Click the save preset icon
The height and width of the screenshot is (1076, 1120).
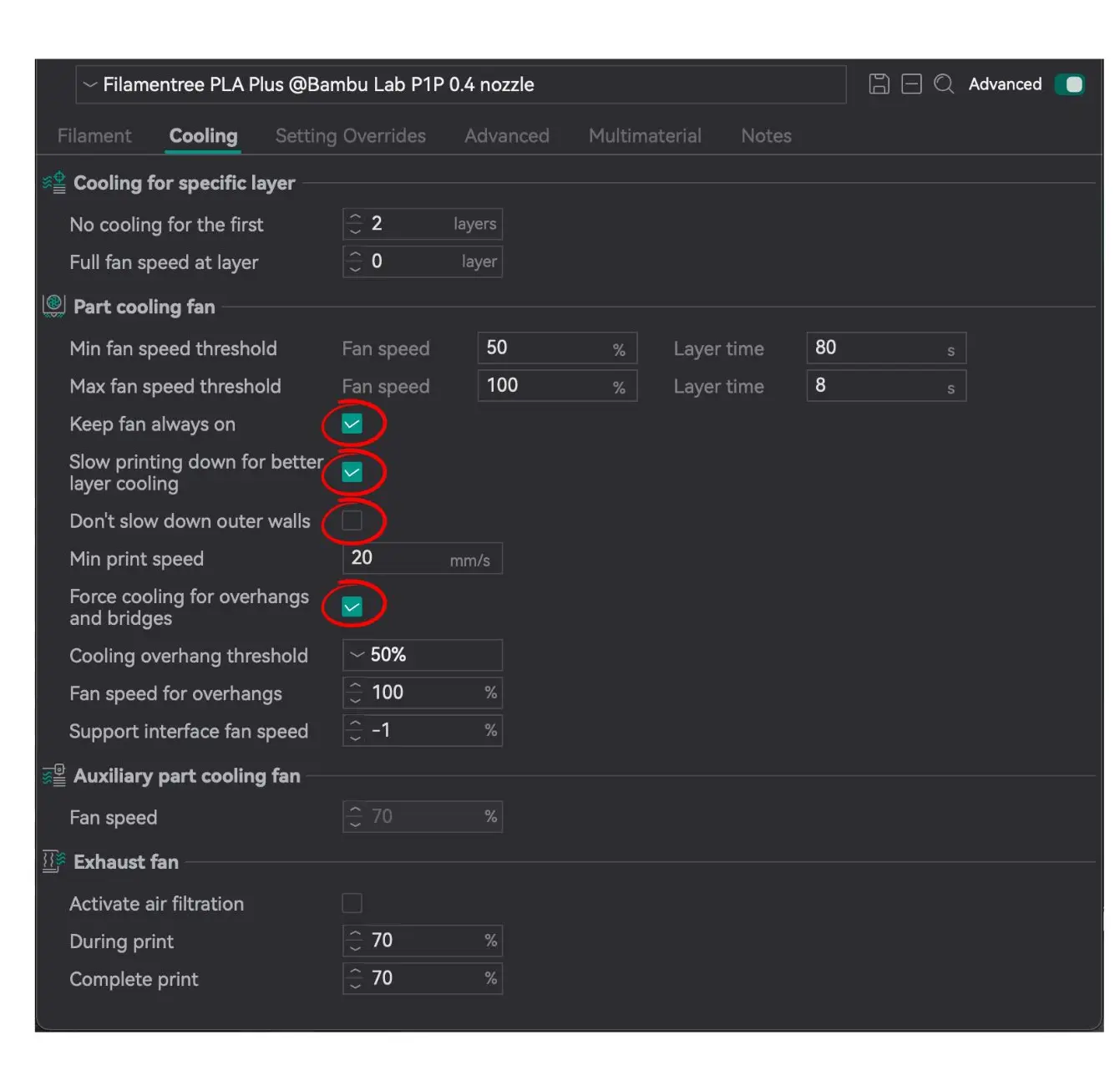point(879,84)
